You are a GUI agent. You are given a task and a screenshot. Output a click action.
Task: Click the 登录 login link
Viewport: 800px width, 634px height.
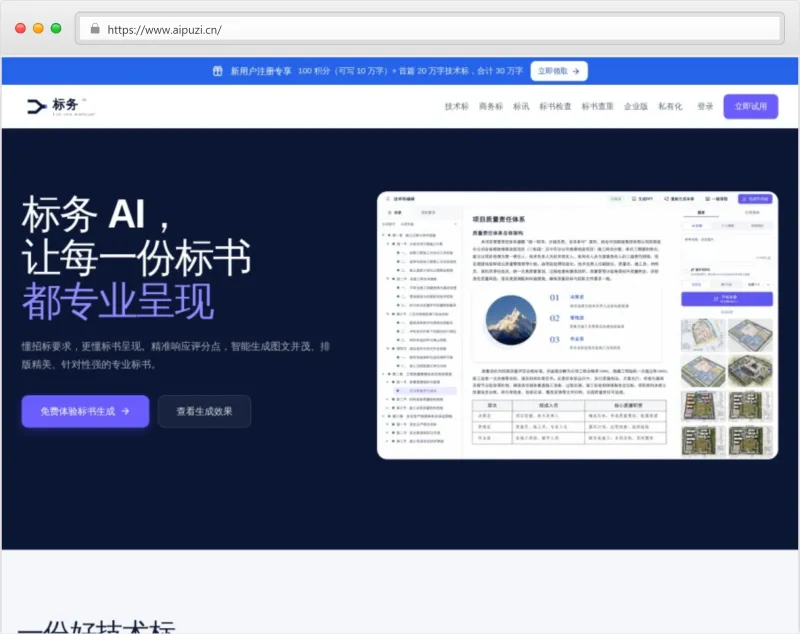(705, 106)
